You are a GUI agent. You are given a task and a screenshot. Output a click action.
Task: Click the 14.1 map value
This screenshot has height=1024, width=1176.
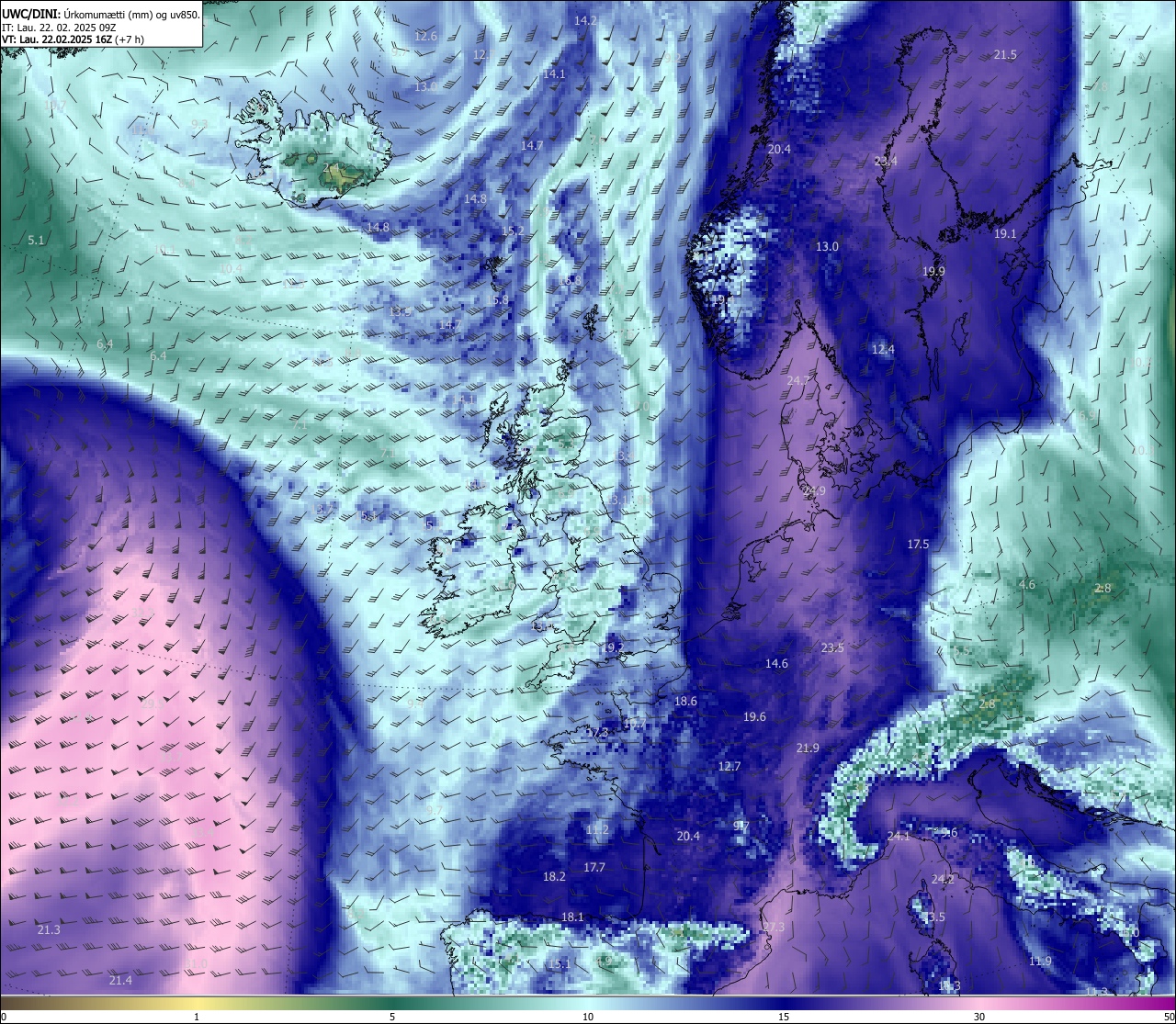point(554,74)
